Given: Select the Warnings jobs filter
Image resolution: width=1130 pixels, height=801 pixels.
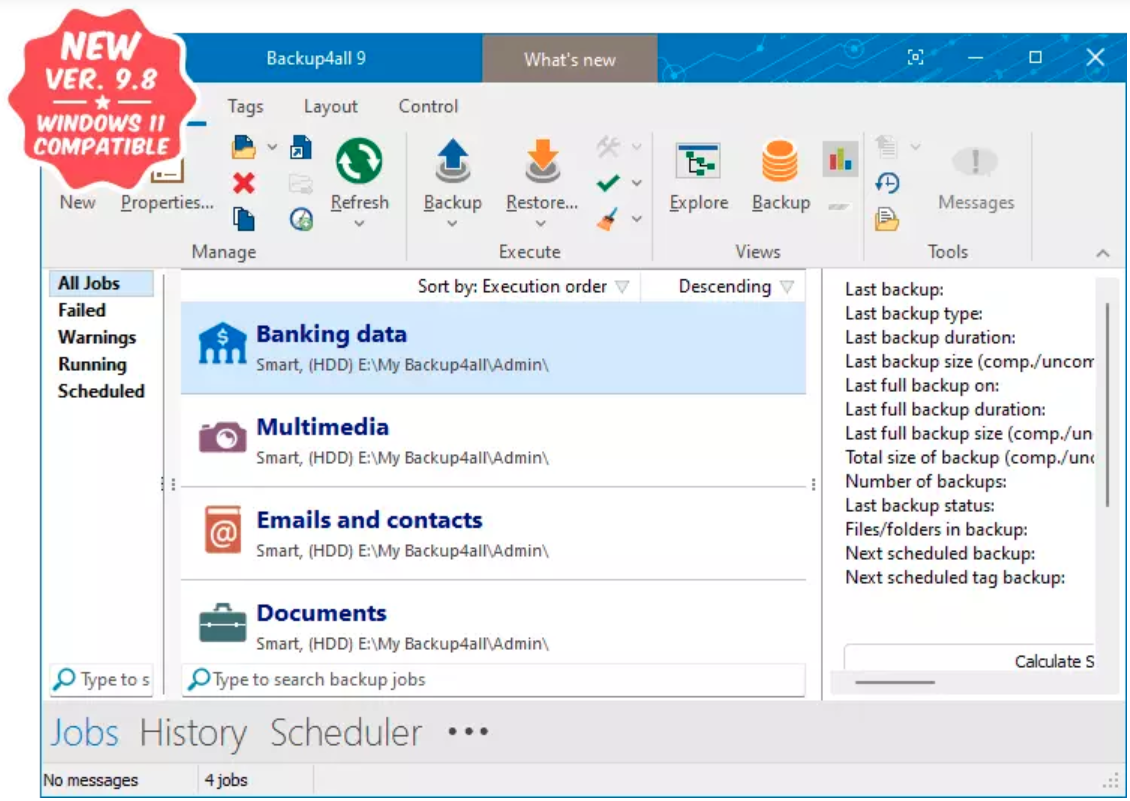Looking at the screenshot, I should (97, 337).
